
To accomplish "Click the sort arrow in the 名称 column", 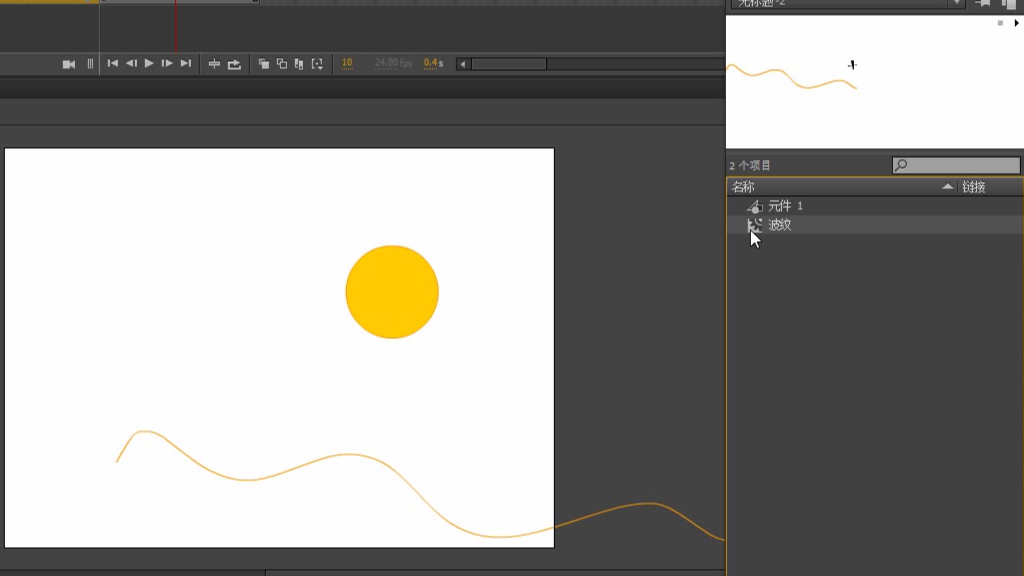I will [947, 187].
